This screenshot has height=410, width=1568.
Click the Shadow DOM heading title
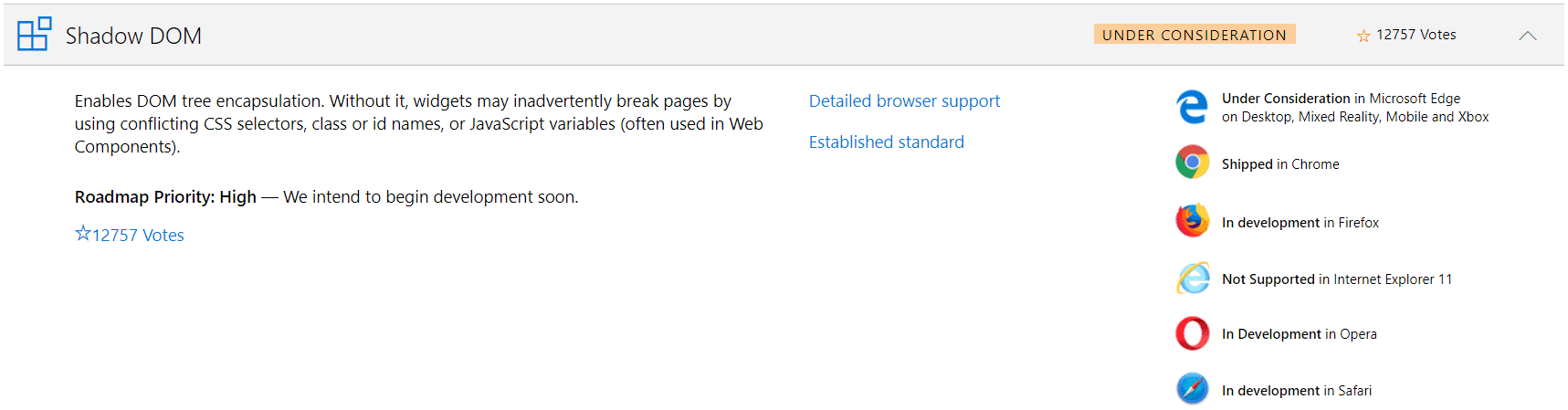coord(133,36)
